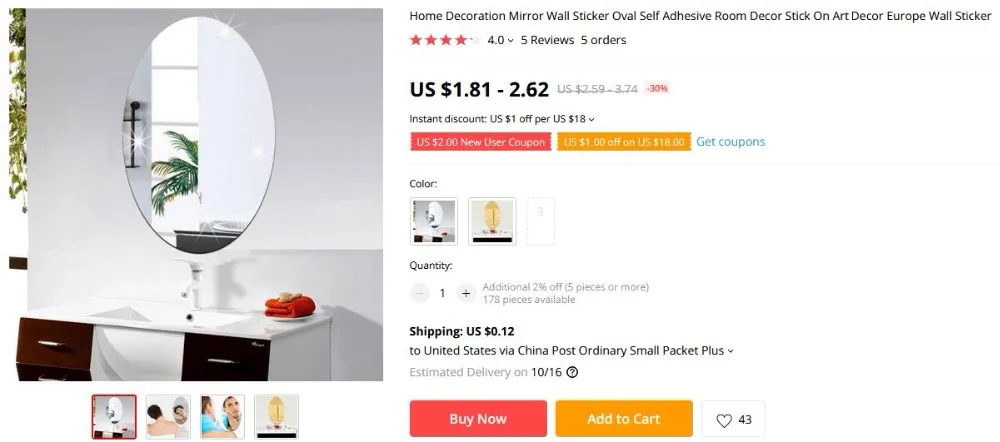Increase quantity with the plus button
Screen dimensions: 1000x442
pyautogui.click(x=466, y=293)
